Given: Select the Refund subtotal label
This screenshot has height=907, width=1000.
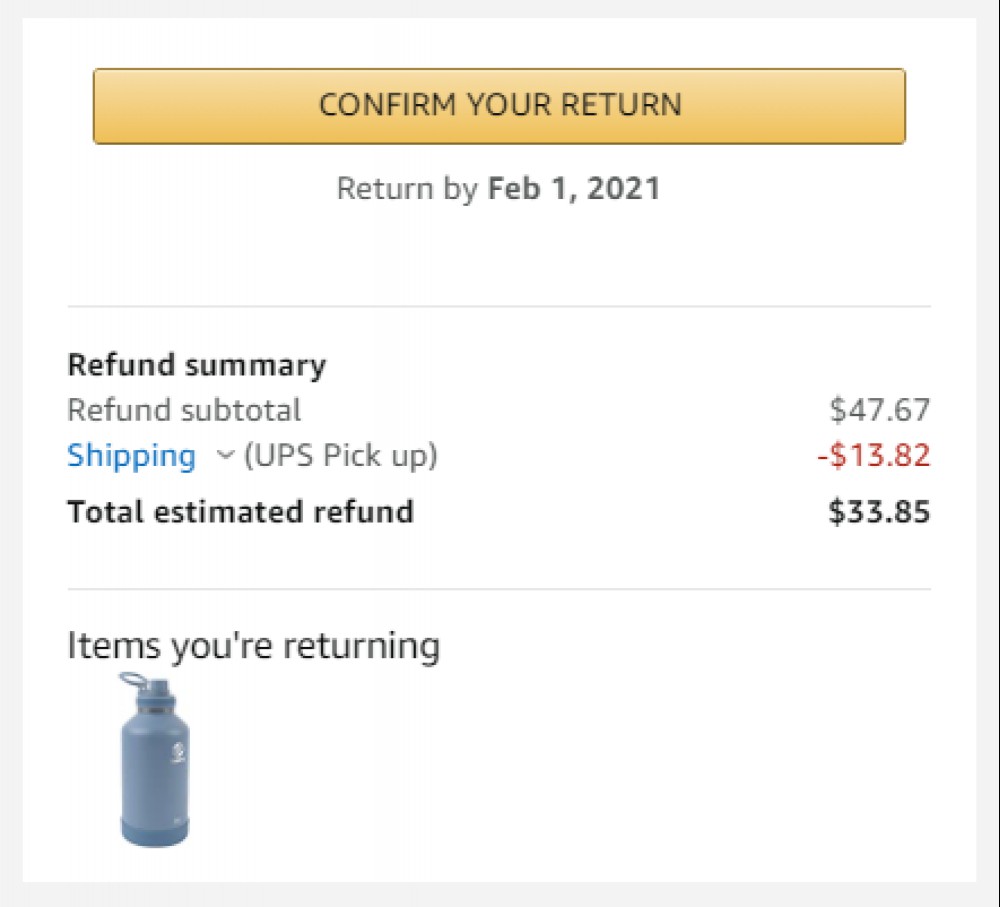Looking at the screenshot, I should click(184, 410).
